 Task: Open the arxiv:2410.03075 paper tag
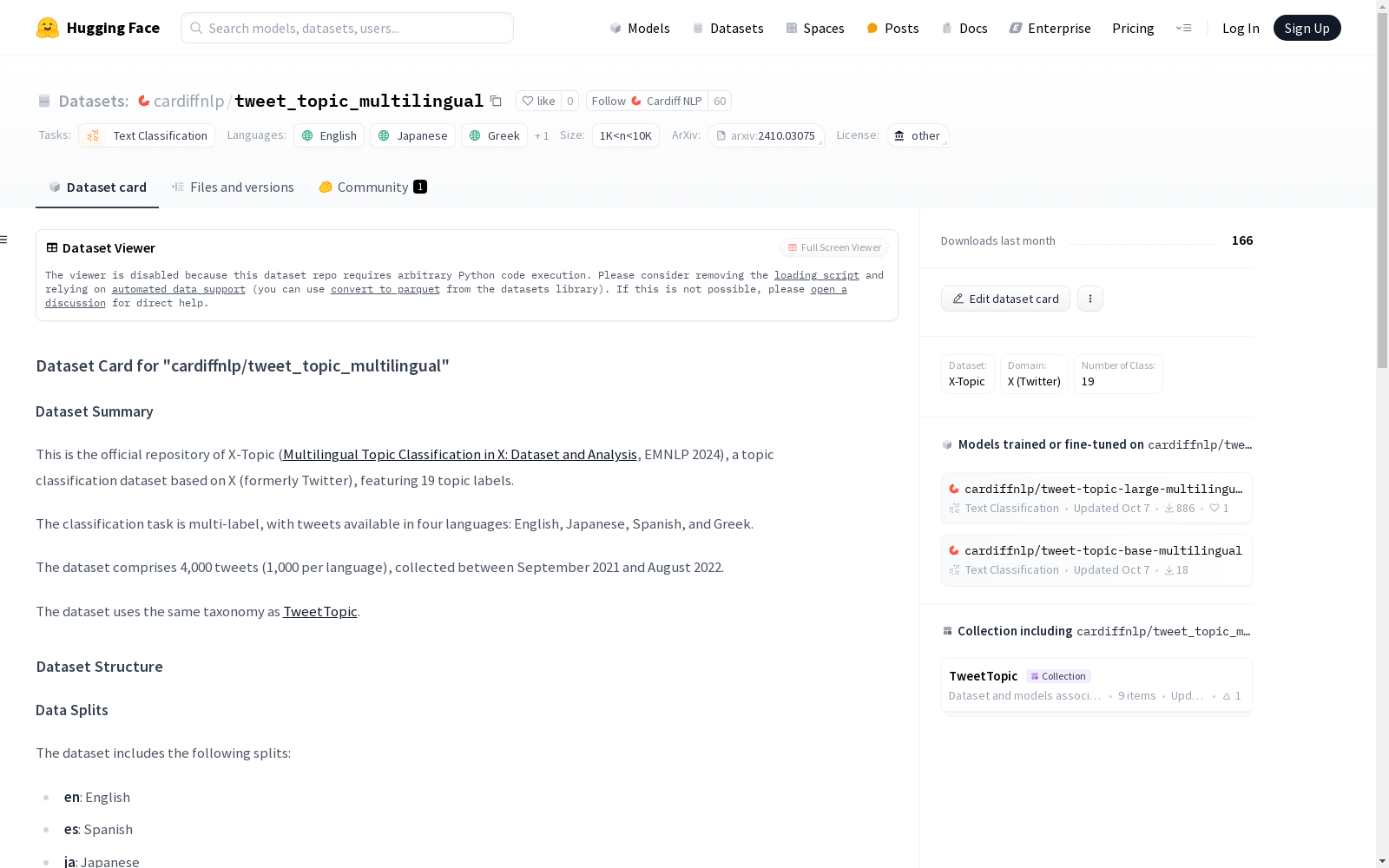tap(766, 135)
